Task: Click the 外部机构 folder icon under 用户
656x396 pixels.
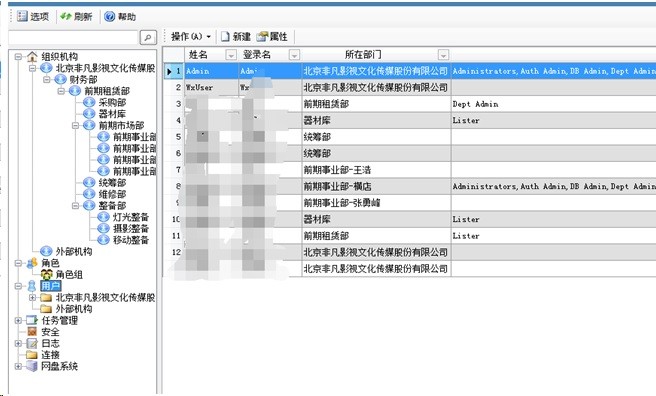Action: click(x=46, y=309)
